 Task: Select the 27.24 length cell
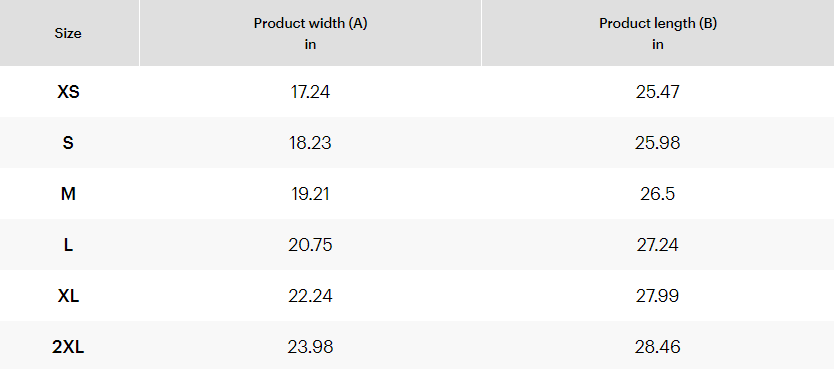[658, 245]
